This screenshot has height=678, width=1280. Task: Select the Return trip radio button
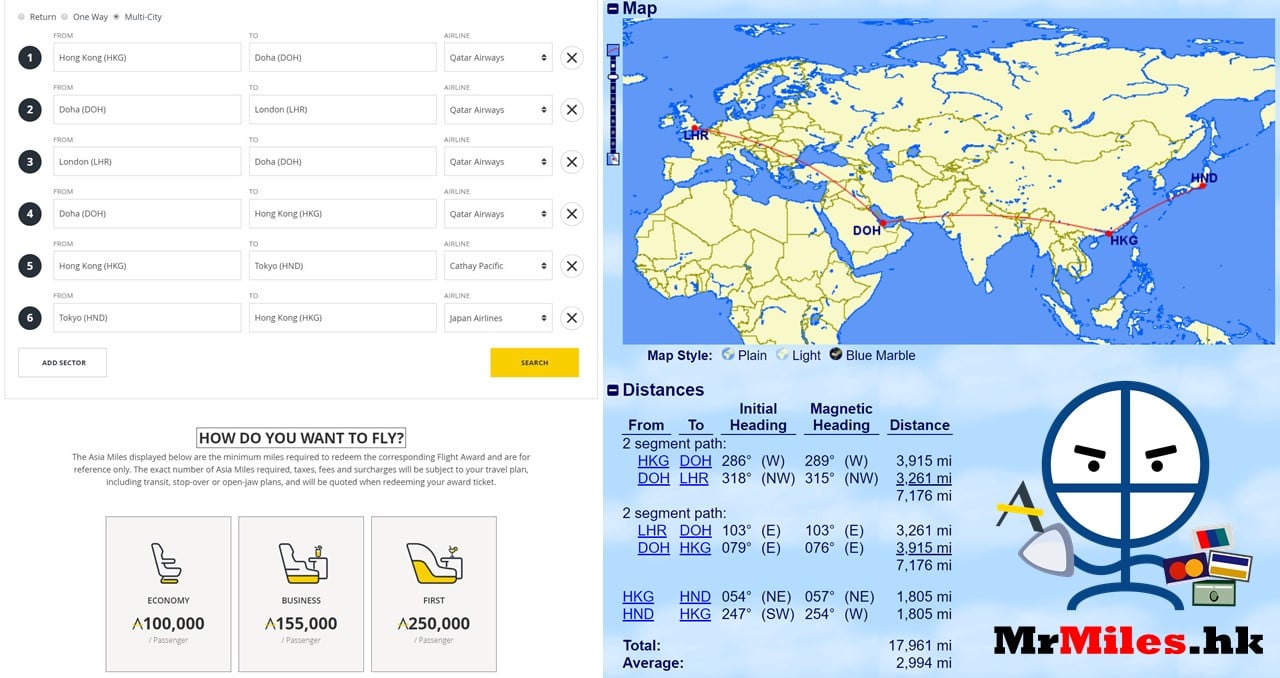pyautogui.click(x=22, y=17)
